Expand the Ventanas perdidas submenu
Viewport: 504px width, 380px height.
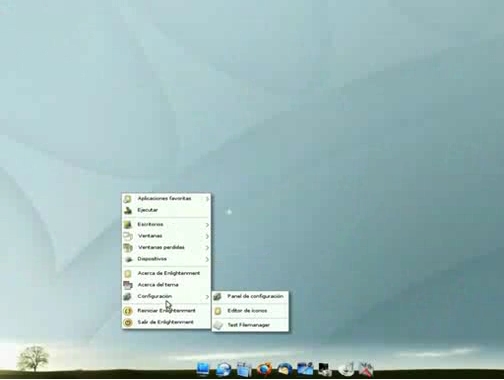(x=166, y=247)
